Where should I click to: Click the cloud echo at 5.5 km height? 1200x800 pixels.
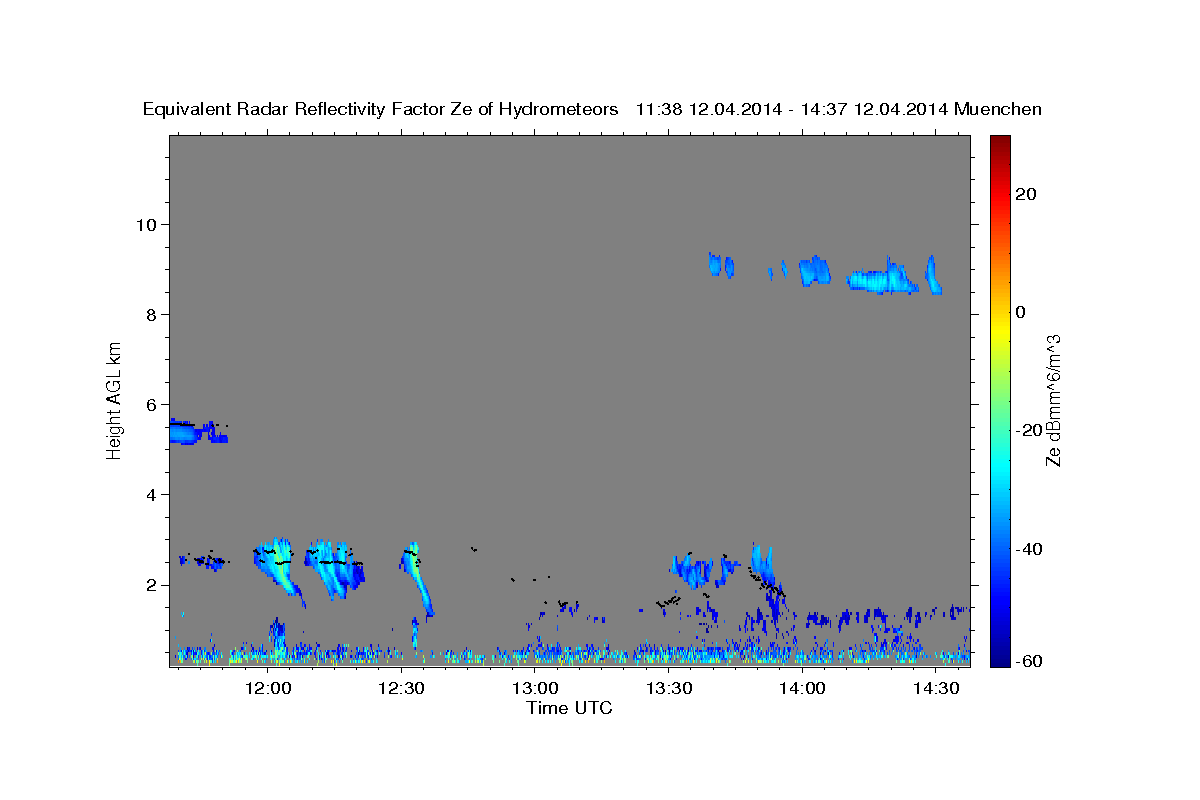197,431
